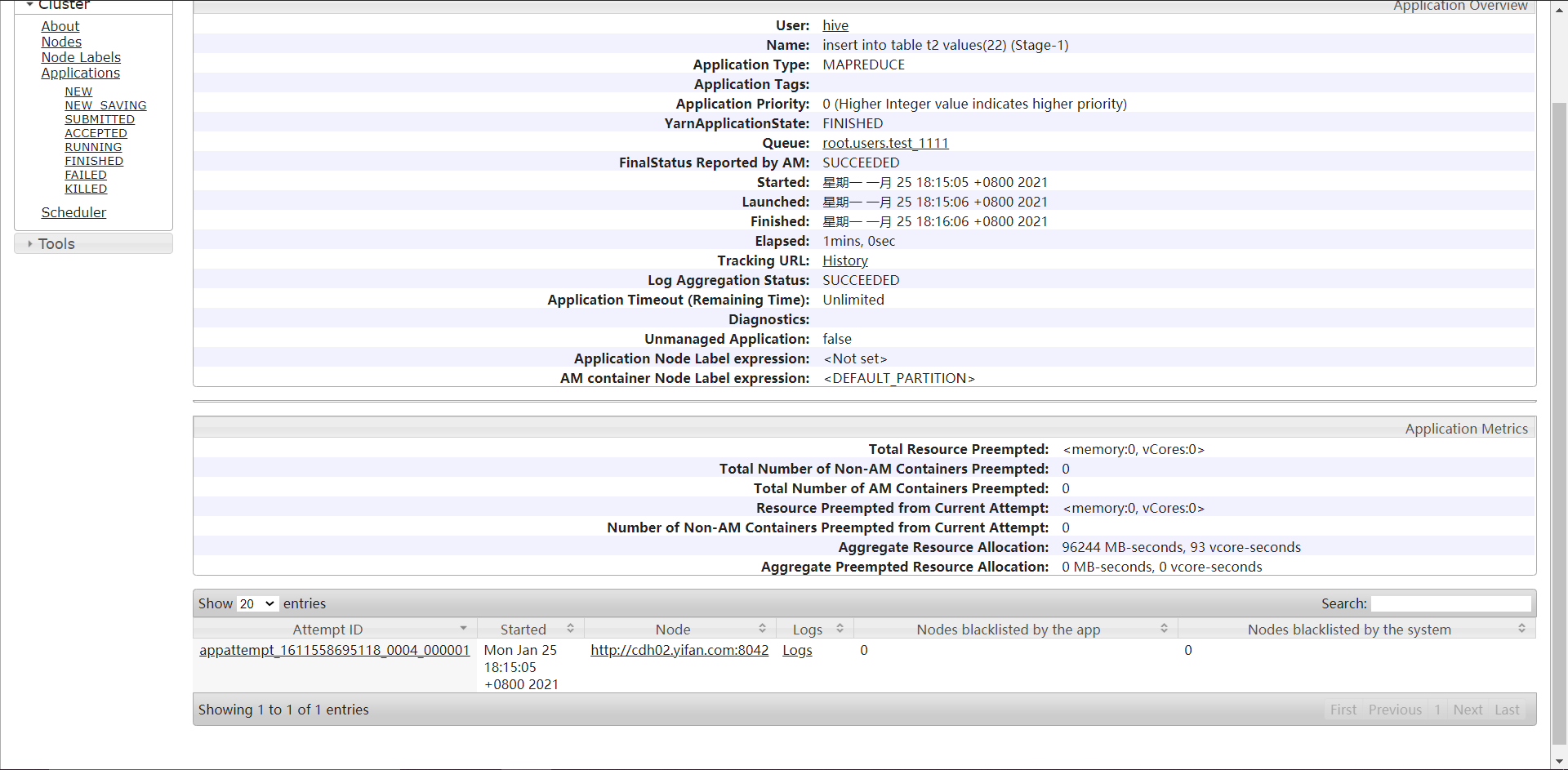View KILLED applications

(x=86, y=189)
